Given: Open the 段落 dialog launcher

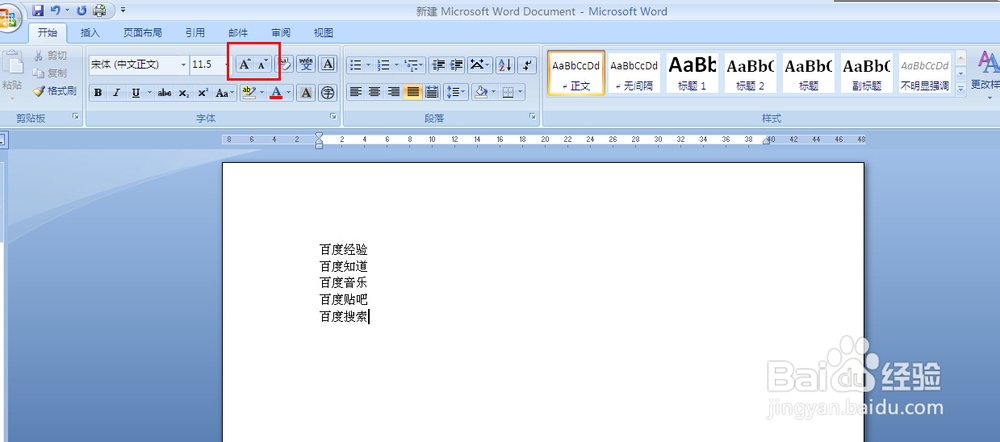Looking at the screenshot, I should pos(533,117).
